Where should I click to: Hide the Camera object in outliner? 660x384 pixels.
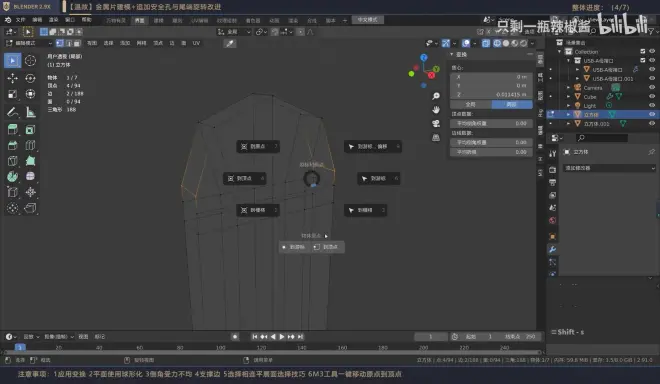click(652, 88)
